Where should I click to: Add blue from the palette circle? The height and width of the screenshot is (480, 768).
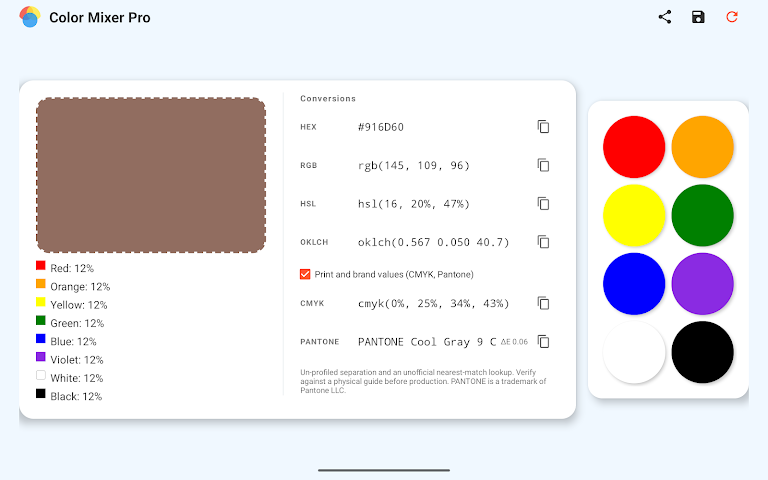pos(634,284)
